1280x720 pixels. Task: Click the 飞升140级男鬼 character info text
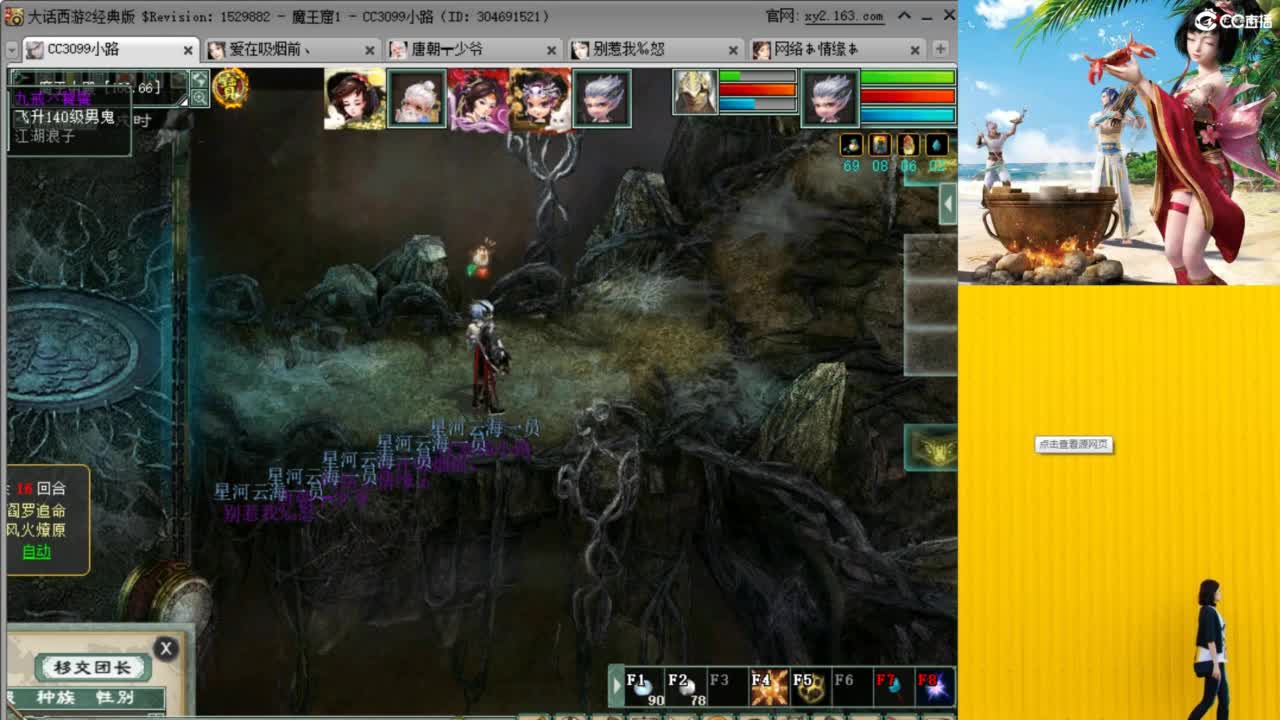pyautogui.click(x=63, y=117)
